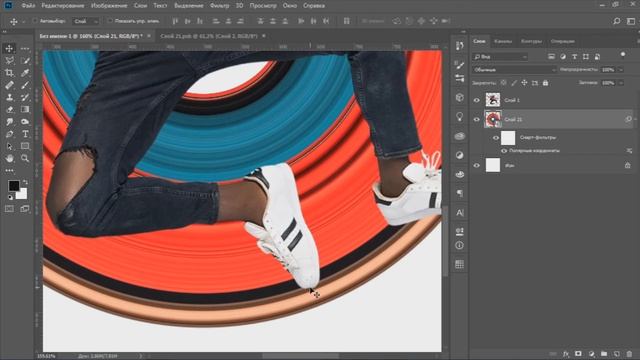Click the foreground color swatch
The image size is (640, 360).
14,186
